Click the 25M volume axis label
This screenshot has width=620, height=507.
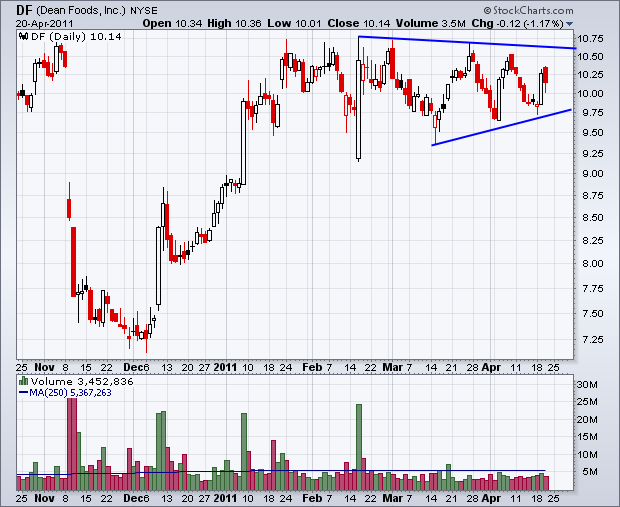[x=587, y=402]
